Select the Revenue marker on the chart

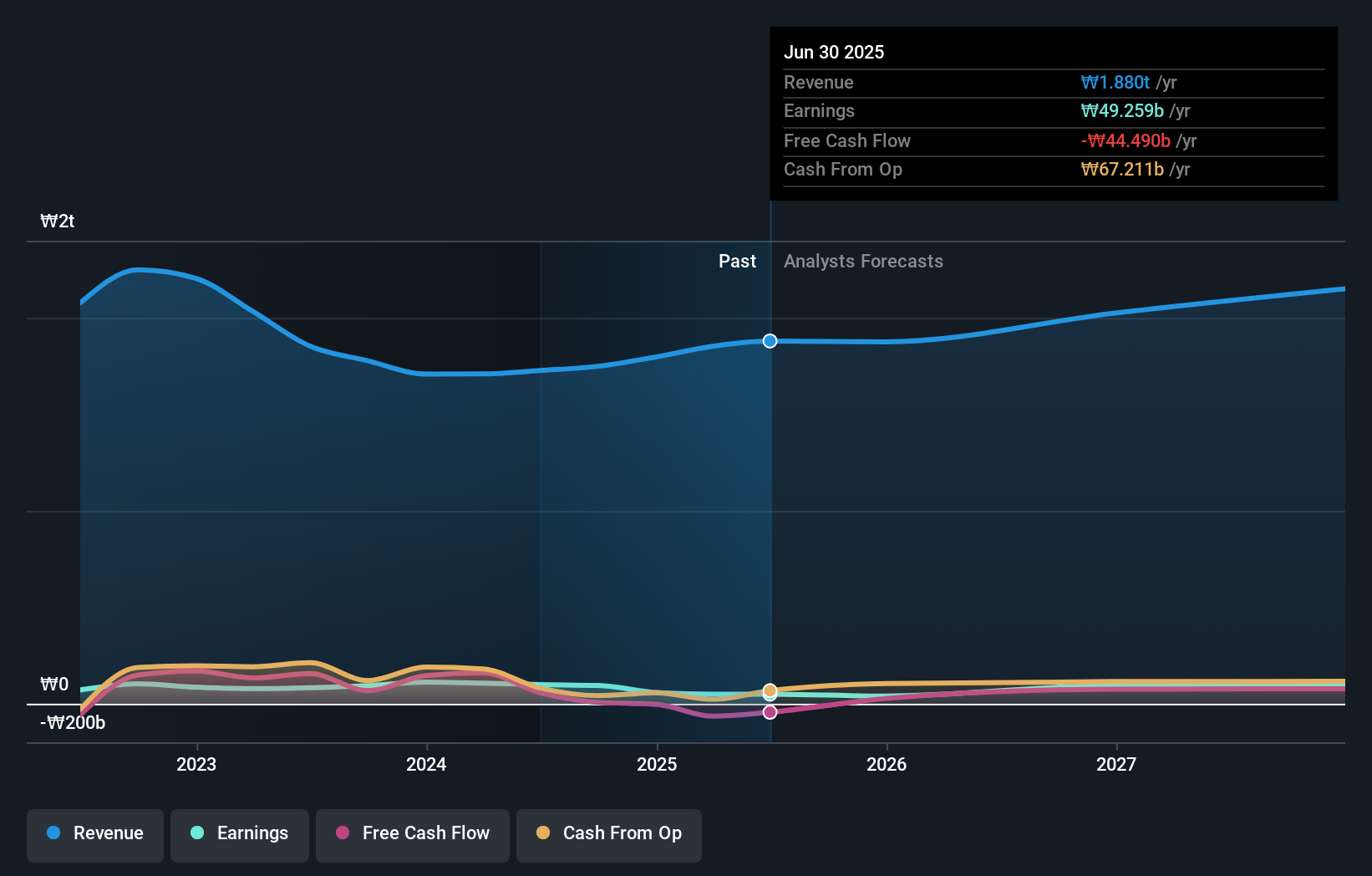(x=769, y=341)
